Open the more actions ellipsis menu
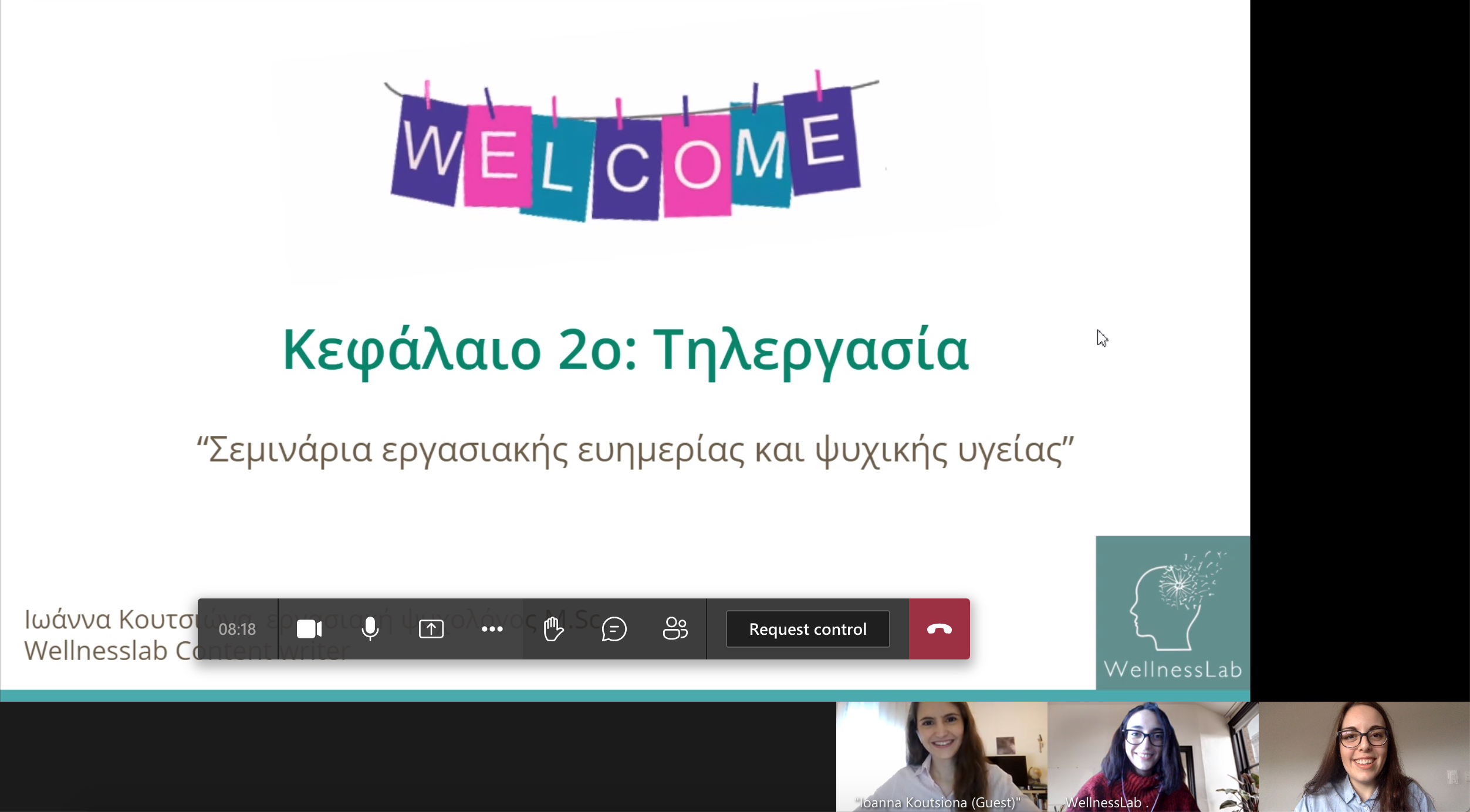The image size is (1470, 812). tap(492, 629)
